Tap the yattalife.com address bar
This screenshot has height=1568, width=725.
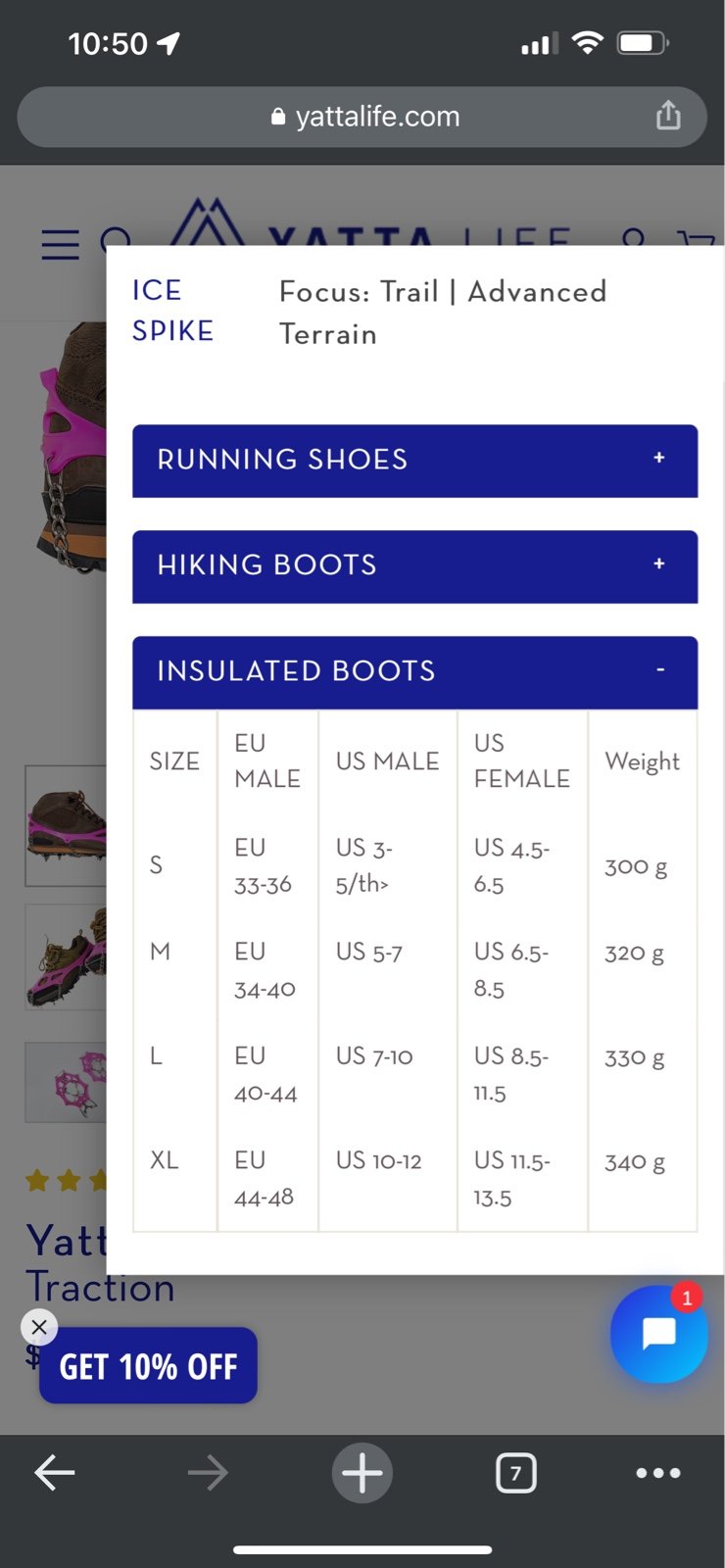pos(362,117)
